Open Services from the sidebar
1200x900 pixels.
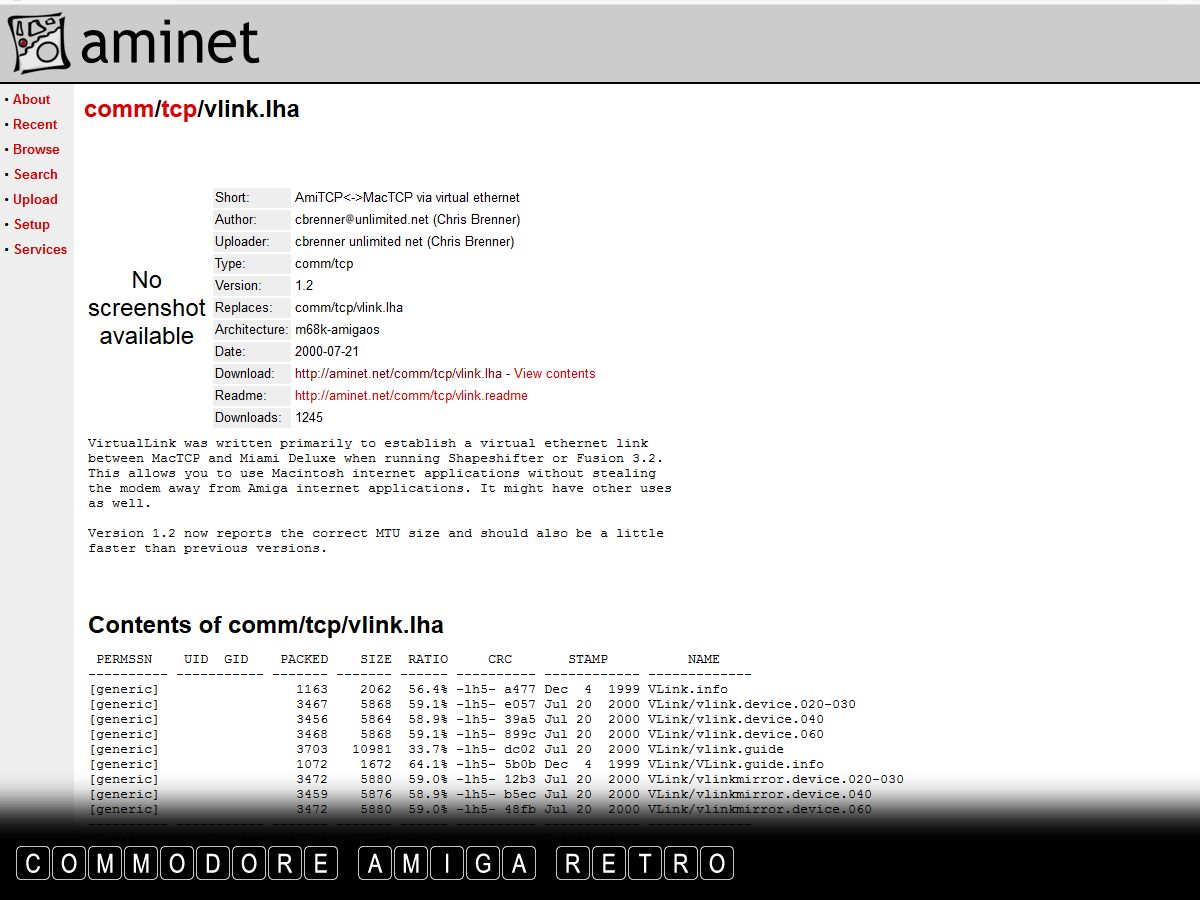pyautogui.click(x=40, y=249)
